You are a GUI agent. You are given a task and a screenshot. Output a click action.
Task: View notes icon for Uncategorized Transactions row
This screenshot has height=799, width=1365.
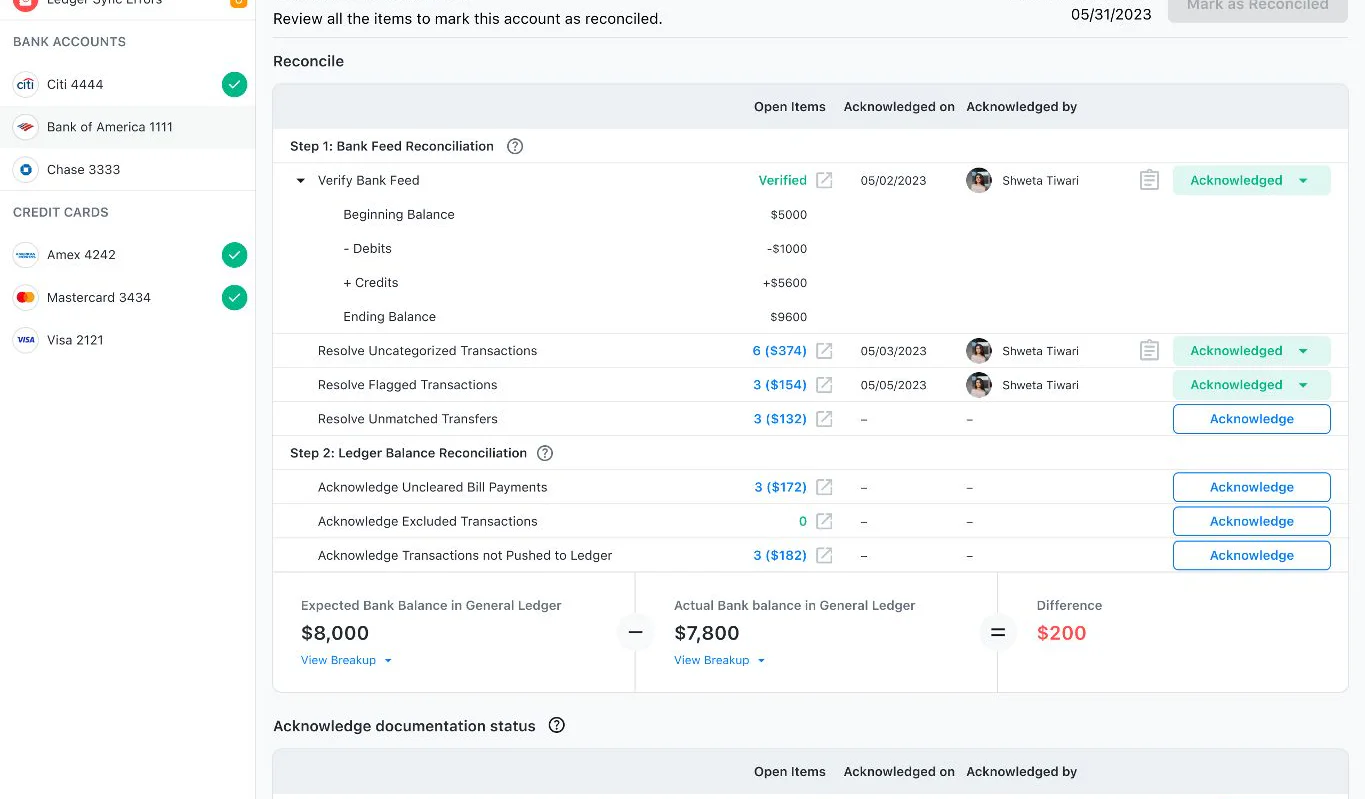click(x=1150, y=351)
